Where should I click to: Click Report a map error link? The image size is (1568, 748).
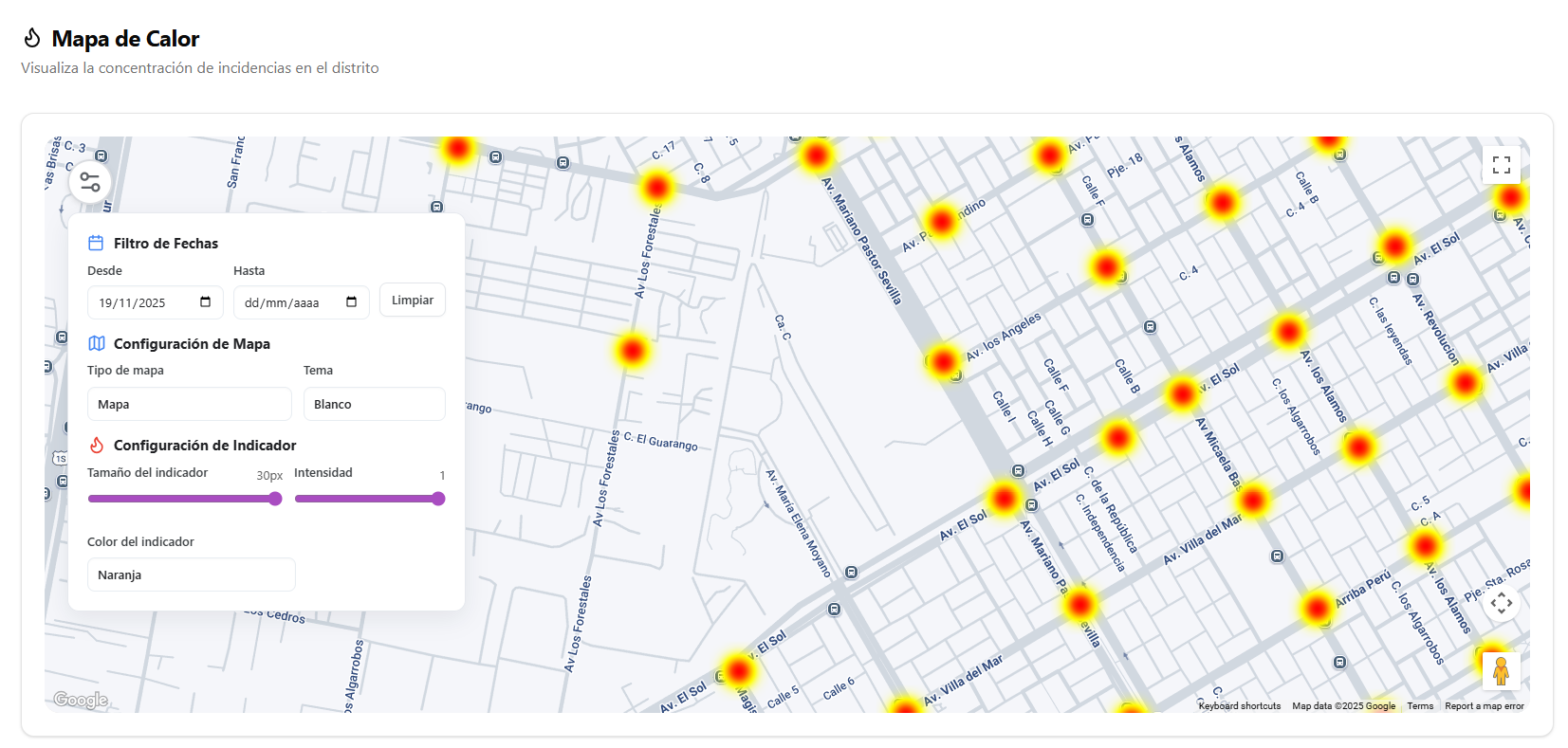[x=1484, y=706]
